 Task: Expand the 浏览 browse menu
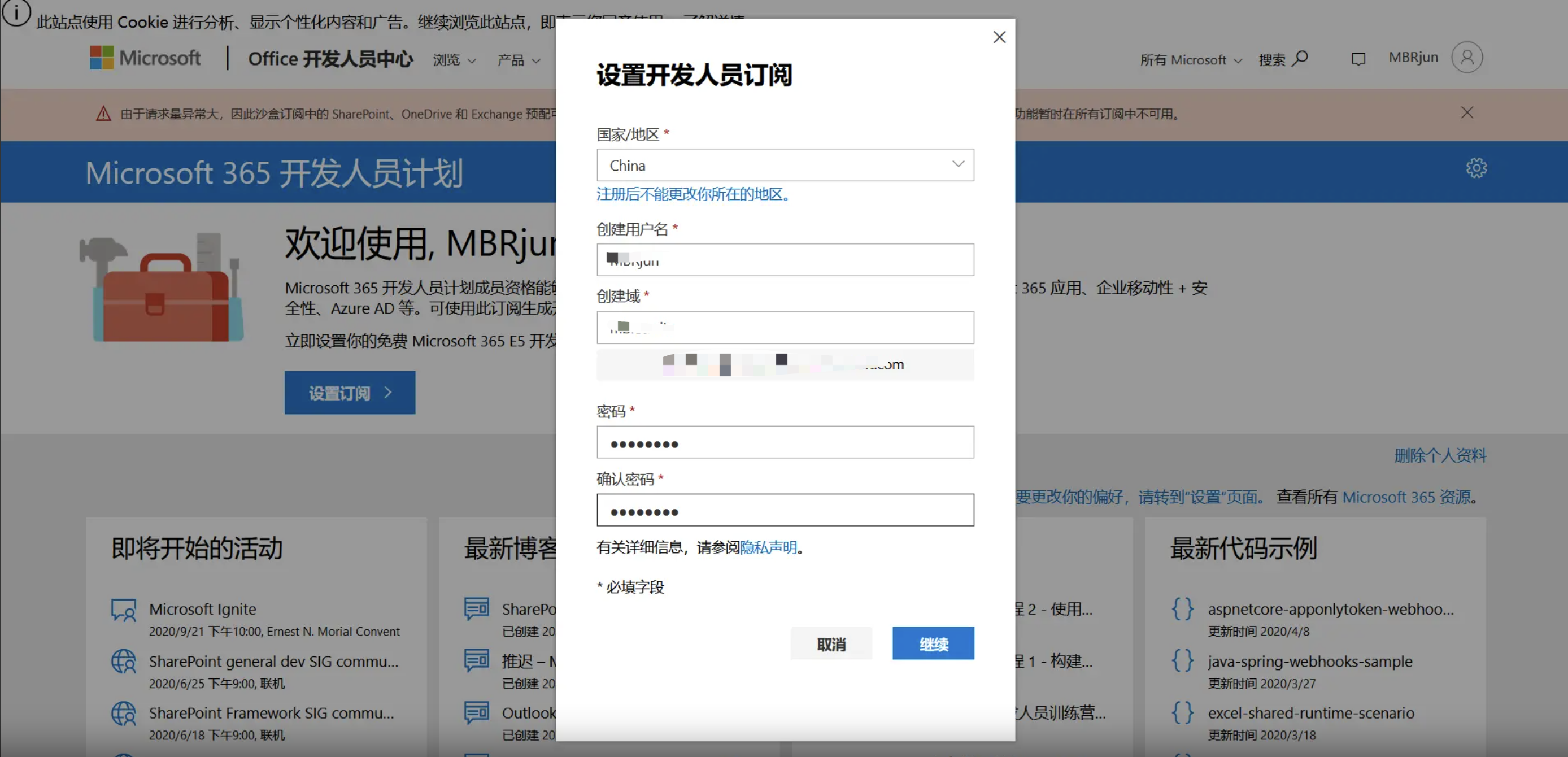tap(454, 60)
